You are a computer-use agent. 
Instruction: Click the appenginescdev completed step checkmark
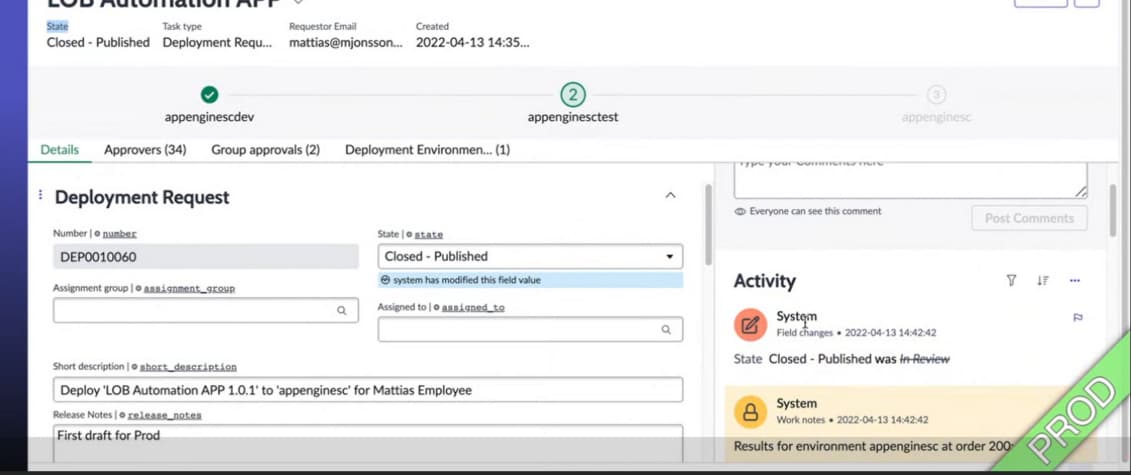209,94
